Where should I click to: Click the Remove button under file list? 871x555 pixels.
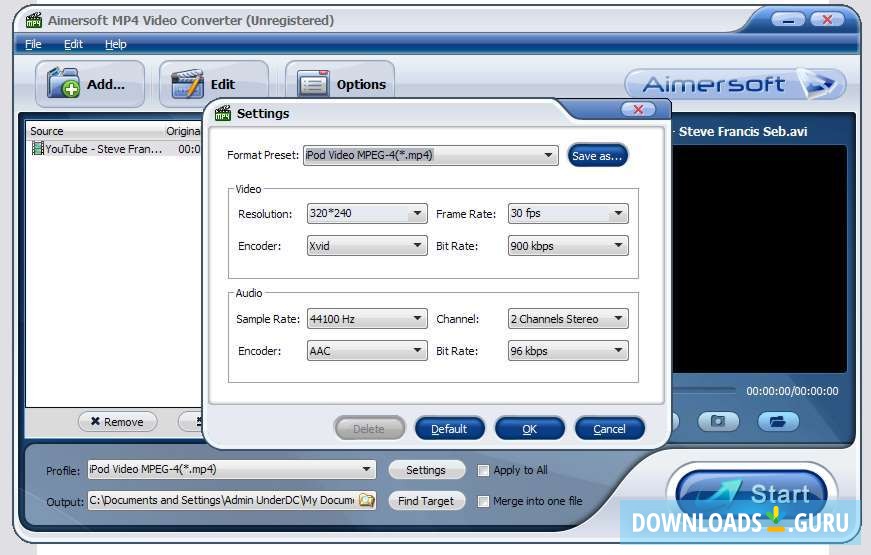point(117,422)
